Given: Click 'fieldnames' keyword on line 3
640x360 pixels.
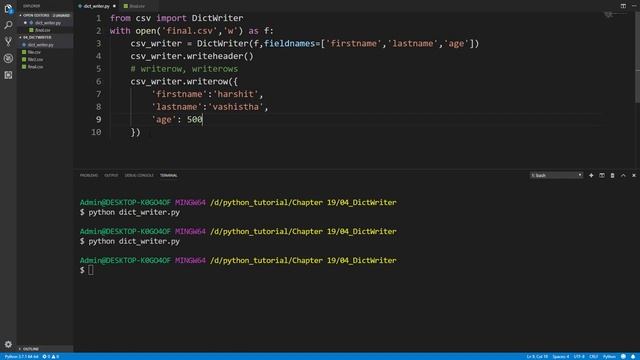Looking at the screenshot, I should 289,43.
